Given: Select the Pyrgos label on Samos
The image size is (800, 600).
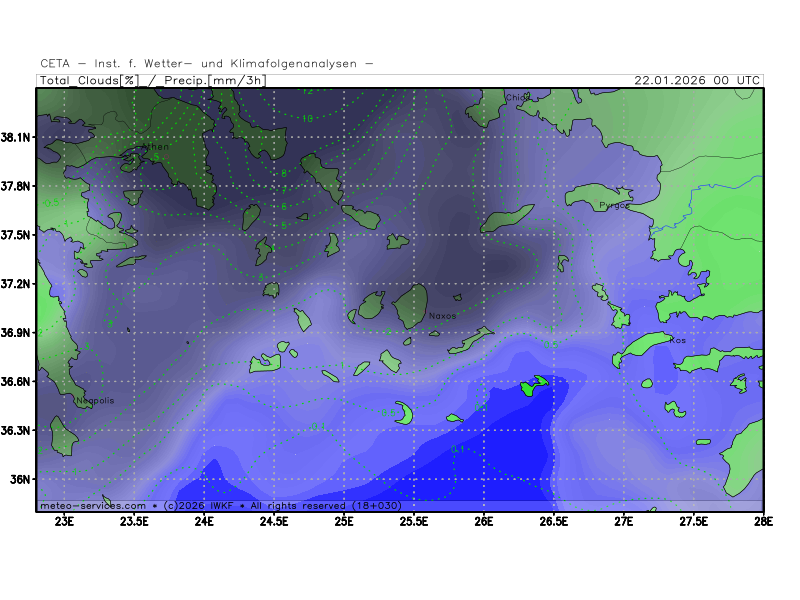Looking at the screenshot, I should (614, 206).
